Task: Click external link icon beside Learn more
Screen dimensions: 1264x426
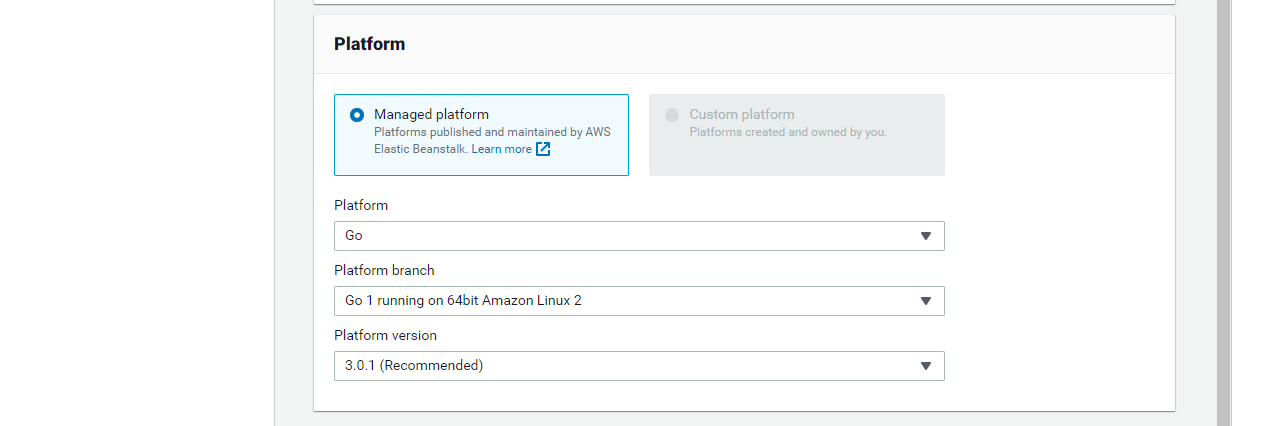Action: (x=543, y=149)
